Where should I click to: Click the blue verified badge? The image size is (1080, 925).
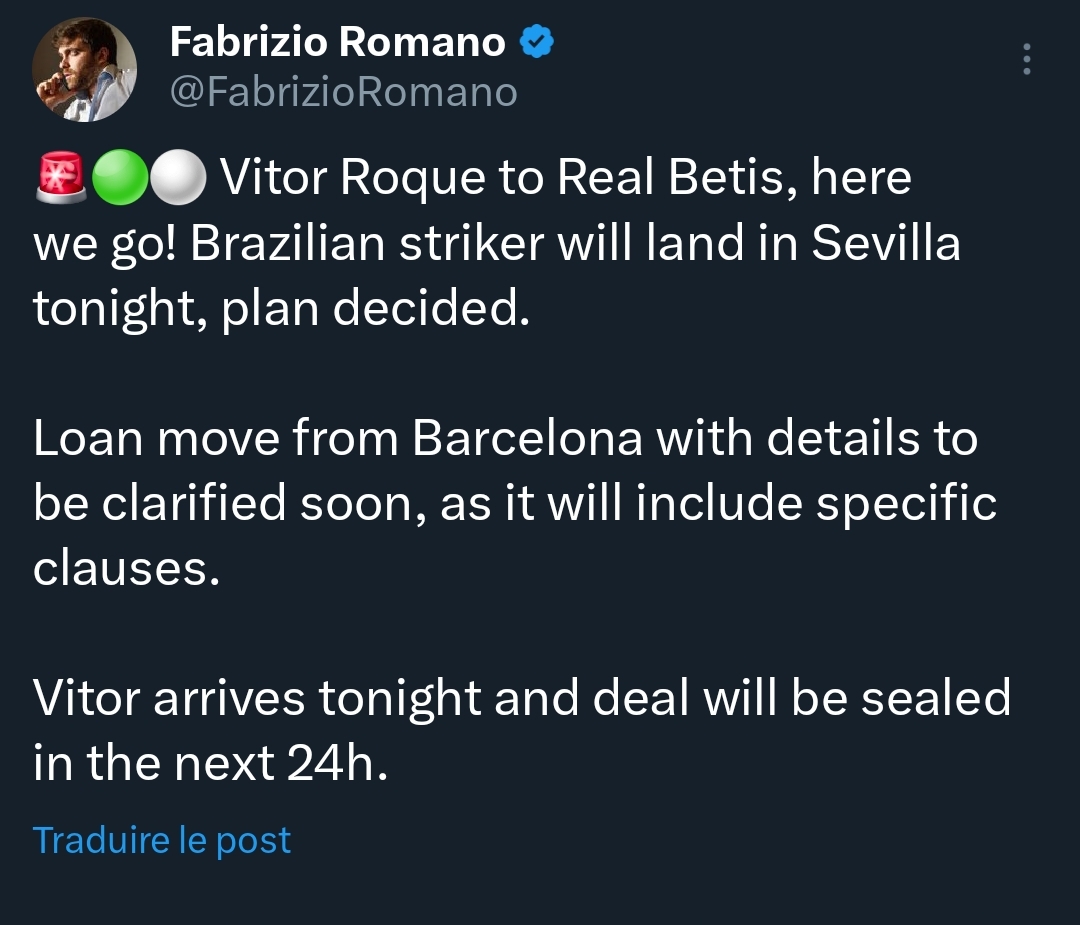(x=536, y=41)
